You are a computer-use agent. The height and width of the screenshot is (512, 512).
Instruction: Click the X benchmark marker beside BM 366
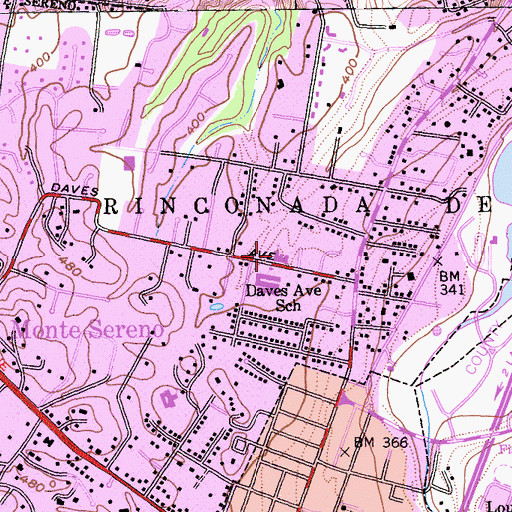(x=346, y=452)
